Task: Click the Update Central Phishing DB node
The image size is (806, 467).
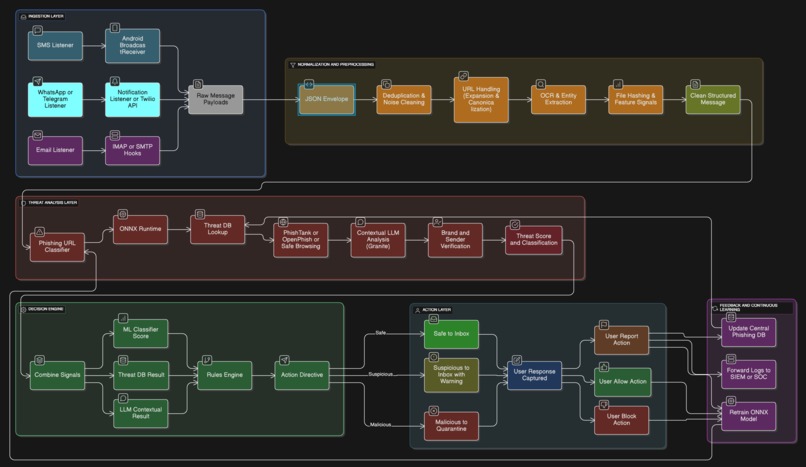Action: (x=748, y=332)
